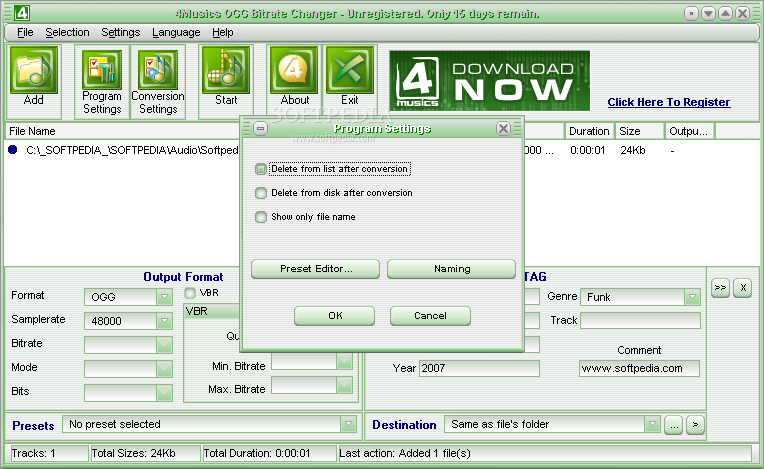
Task: Cancel the Program Settings dialog
Action: click(430, 316)
